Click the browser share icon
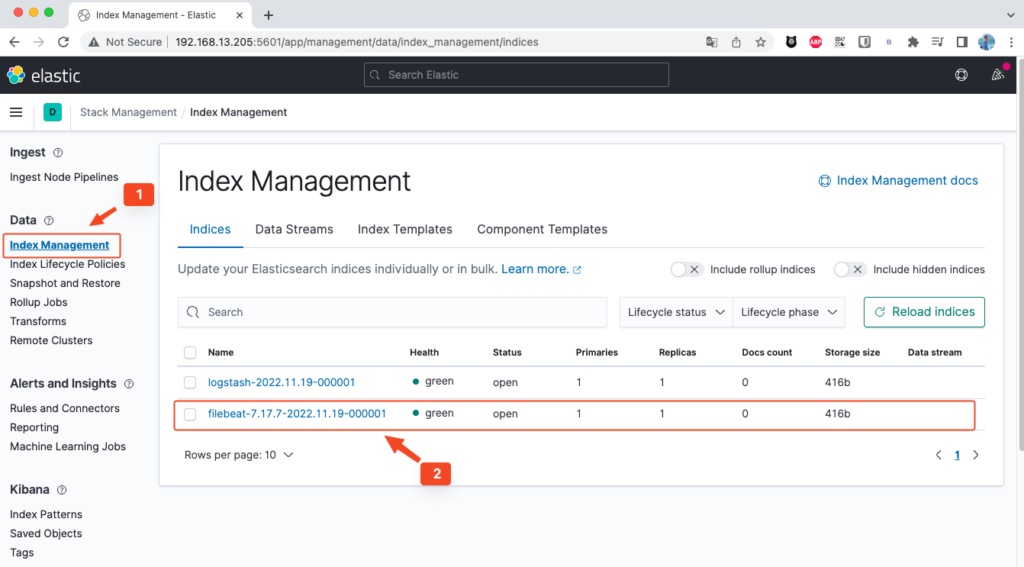Viewport: 1024px width, 567px height. (x=736, y=42)
